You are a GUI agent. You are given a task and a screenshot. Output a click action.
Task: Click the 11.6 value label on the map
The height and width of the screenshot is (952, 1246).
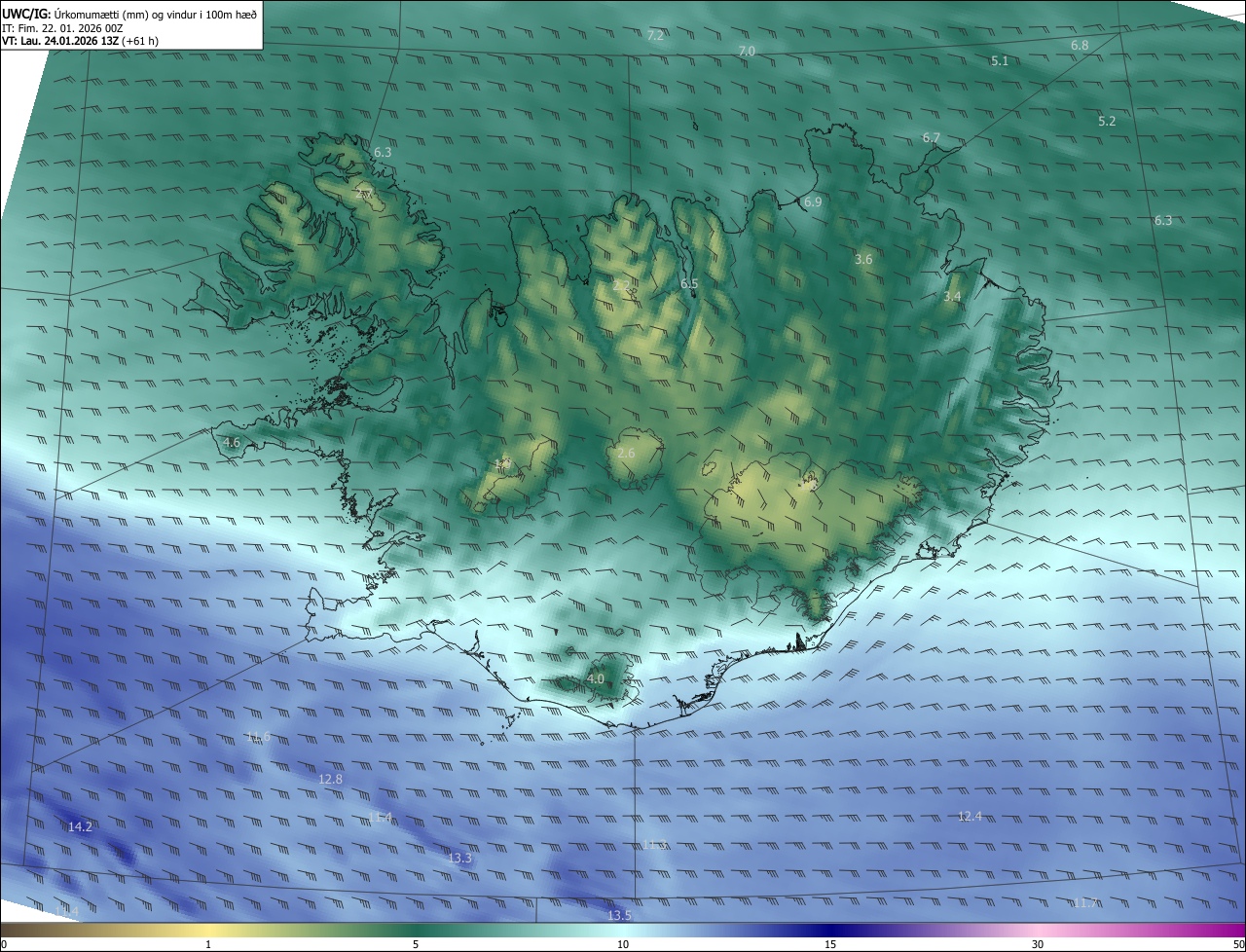[258, 736]
